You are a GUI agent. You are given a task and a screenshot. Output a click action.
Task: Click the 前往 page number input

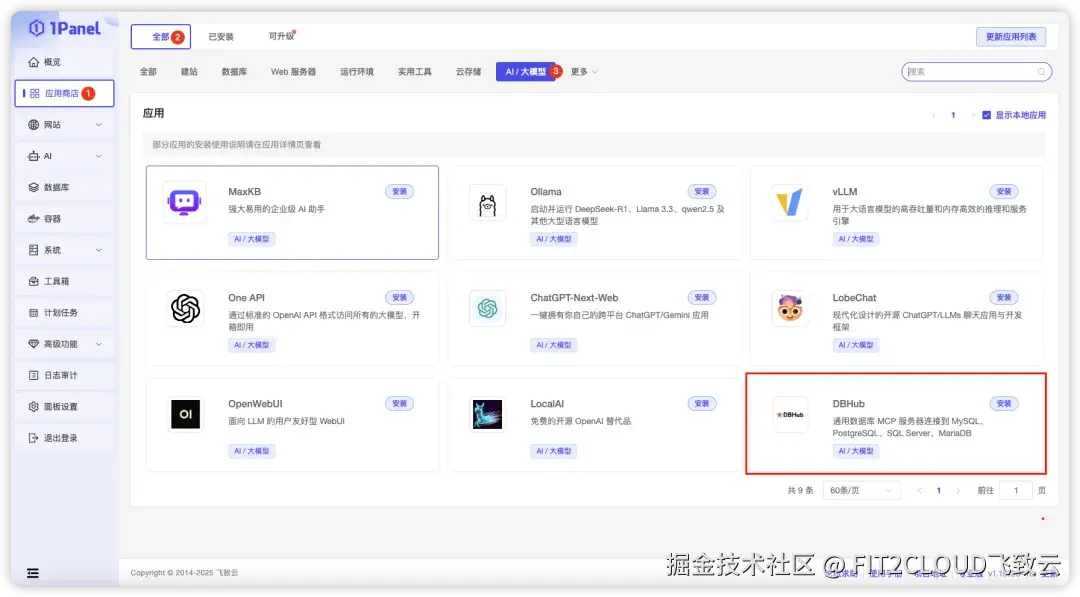pyautogui.click(x=1015, y=490)
